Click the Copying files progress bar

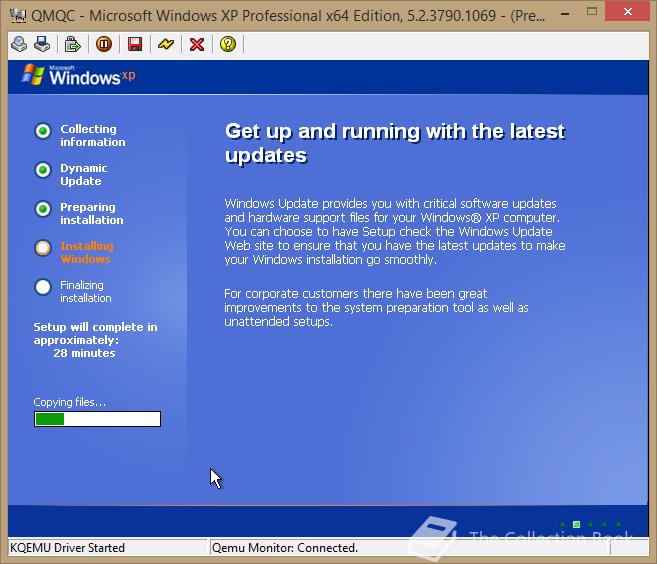pos(97,419)
